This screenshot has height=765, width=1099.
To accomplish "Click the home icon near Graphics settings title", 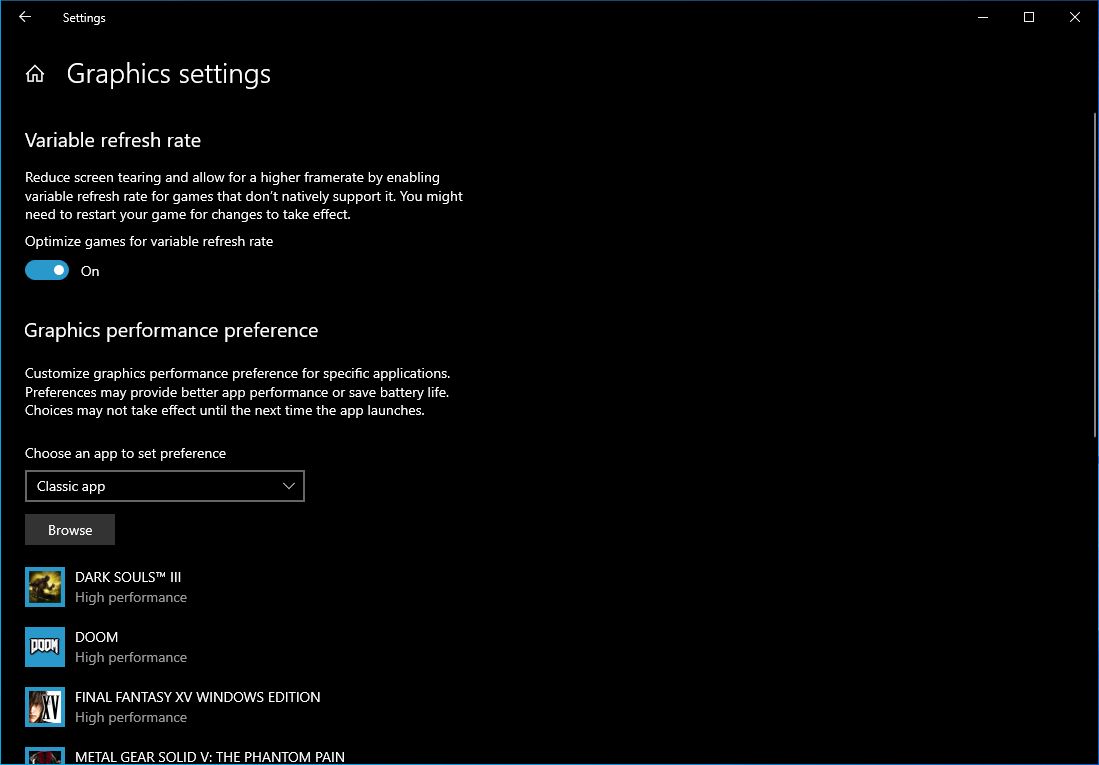I will pos(34,73).
